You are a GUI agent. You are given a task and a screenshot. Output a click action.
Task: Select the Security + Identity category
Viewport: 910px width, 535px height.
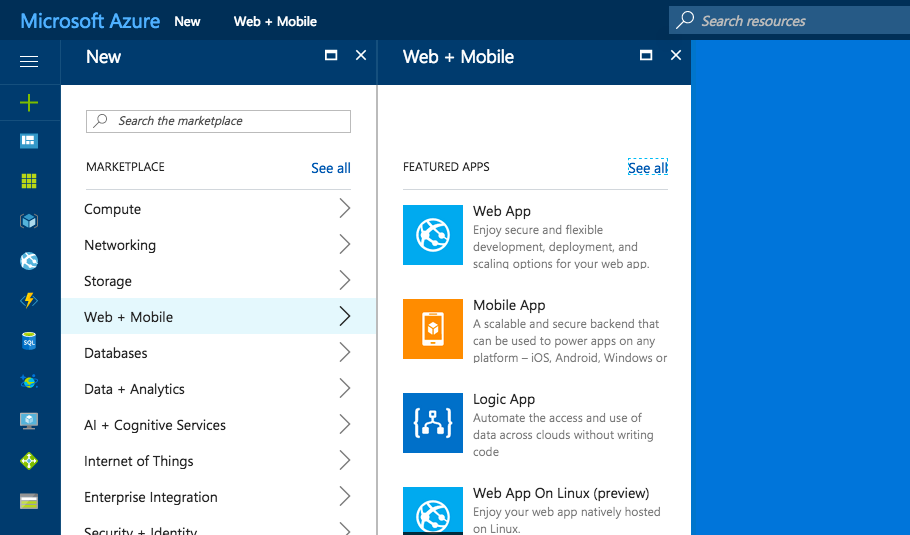tap(218, 527)
